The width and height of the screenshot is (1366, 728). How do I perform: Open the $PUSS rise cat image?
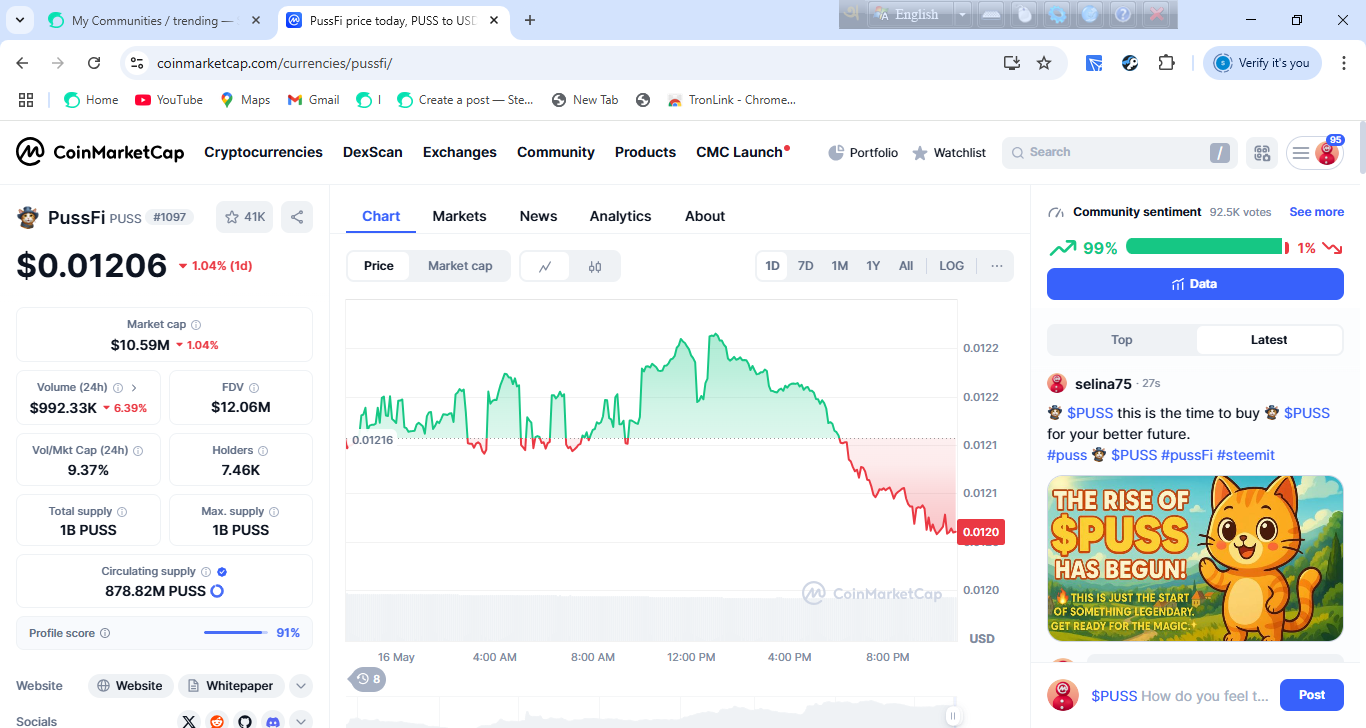[x=1195, y=558]
